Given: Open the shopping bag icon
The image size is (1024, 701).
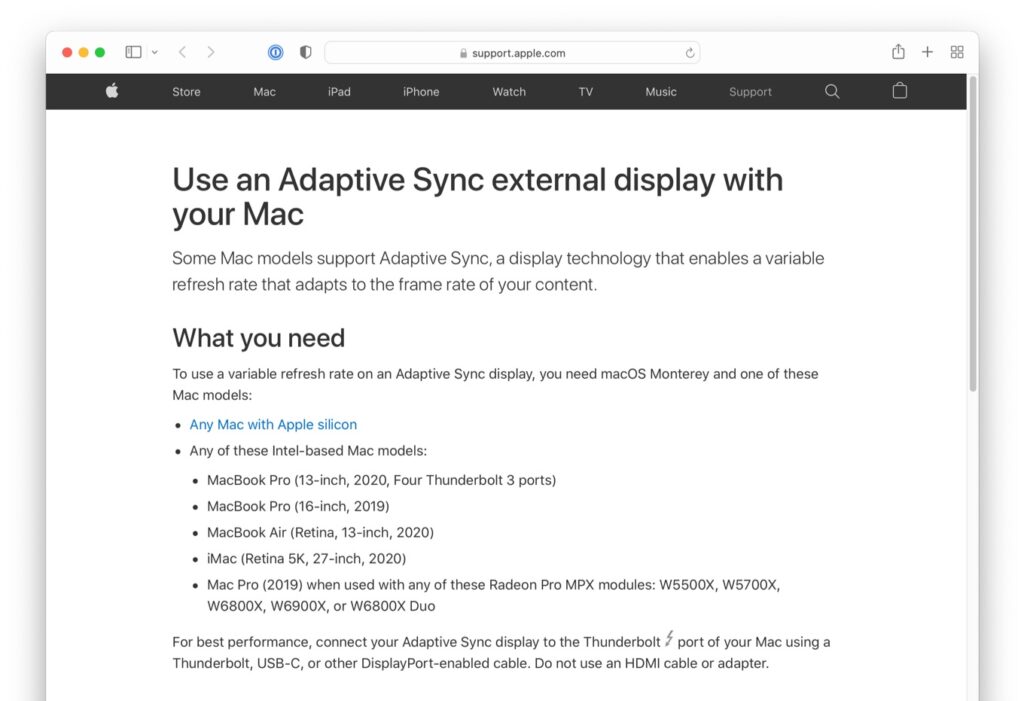Looking at the screenshot, I should pos(899,91).
